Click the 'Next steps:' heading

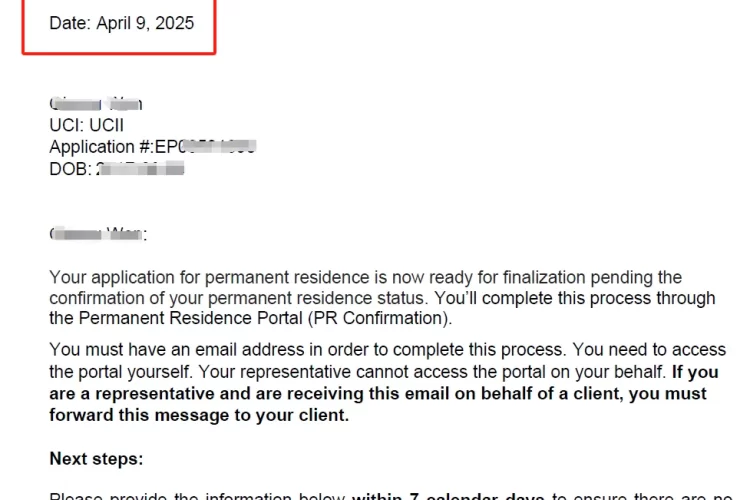pyautogui.click(x=96, y=458)
